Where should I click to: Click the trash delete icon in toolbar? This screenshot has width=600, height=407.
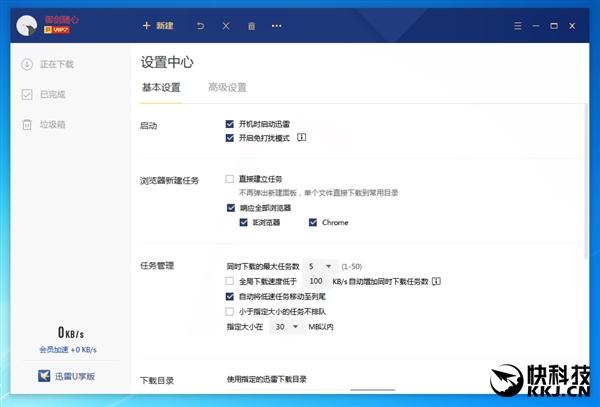[251, 25]
